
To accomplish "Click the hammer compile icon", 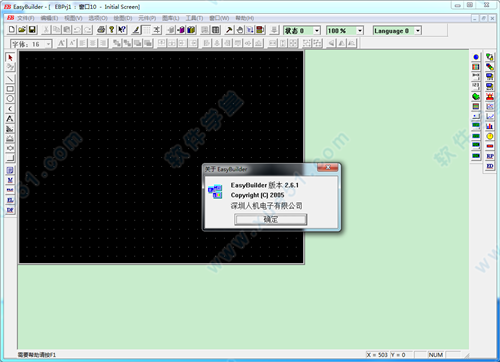I will click(x=229, y=30).
